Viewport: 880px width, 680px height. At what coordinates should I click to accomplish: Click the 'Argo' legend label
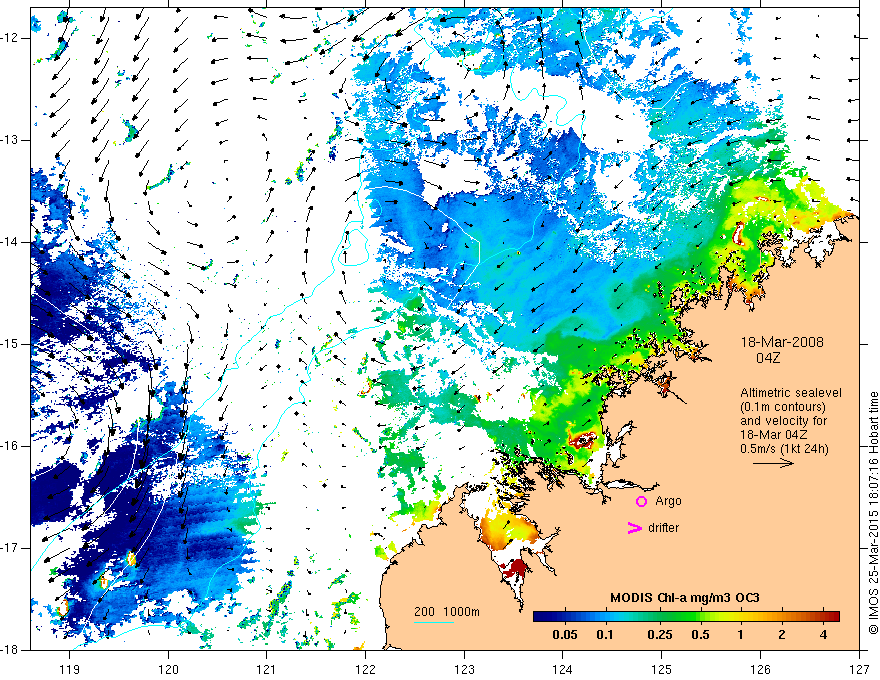click(x=668, y=501)
